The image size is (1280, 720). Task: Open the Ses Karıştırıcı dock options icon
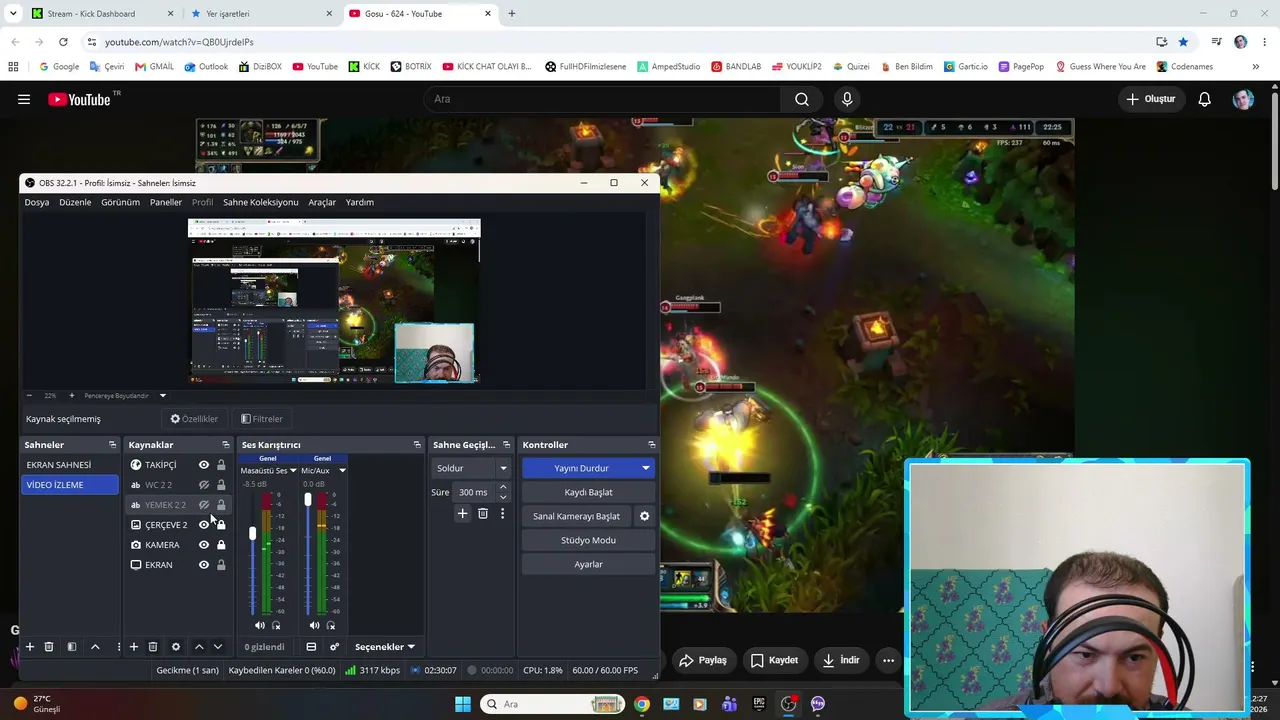(x=417, y=445)
